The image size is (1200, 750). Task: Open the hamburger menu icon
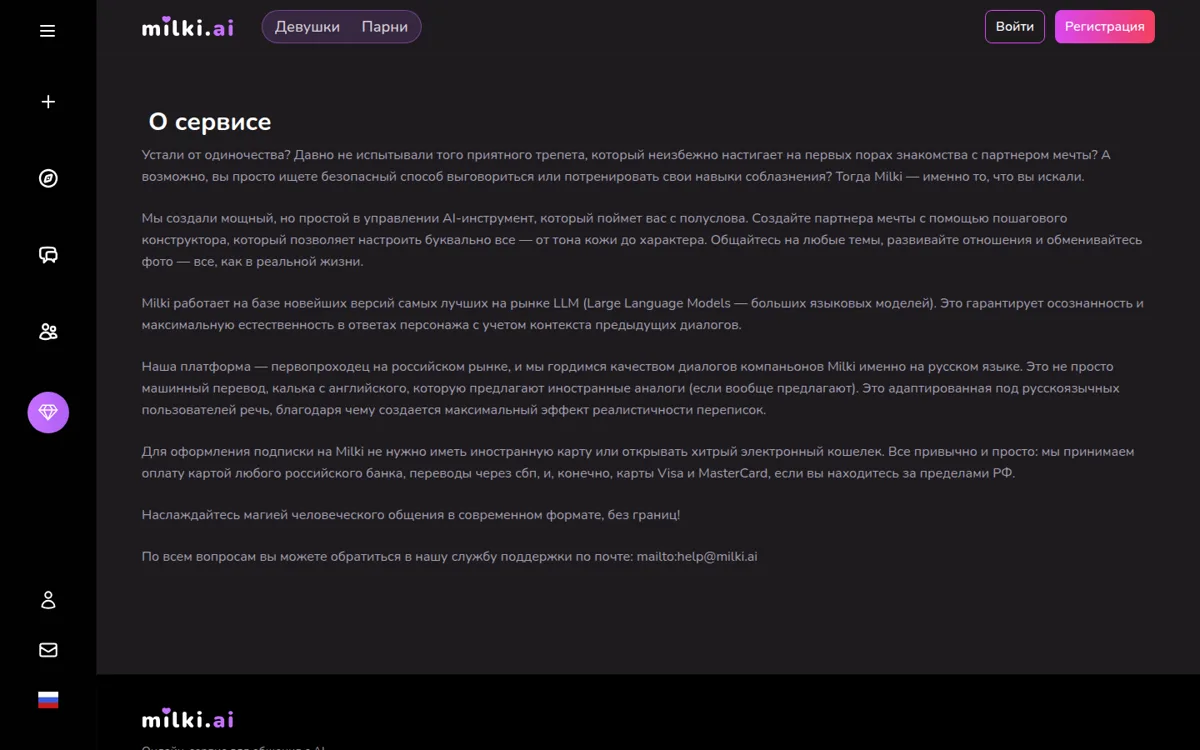(47, 31)
